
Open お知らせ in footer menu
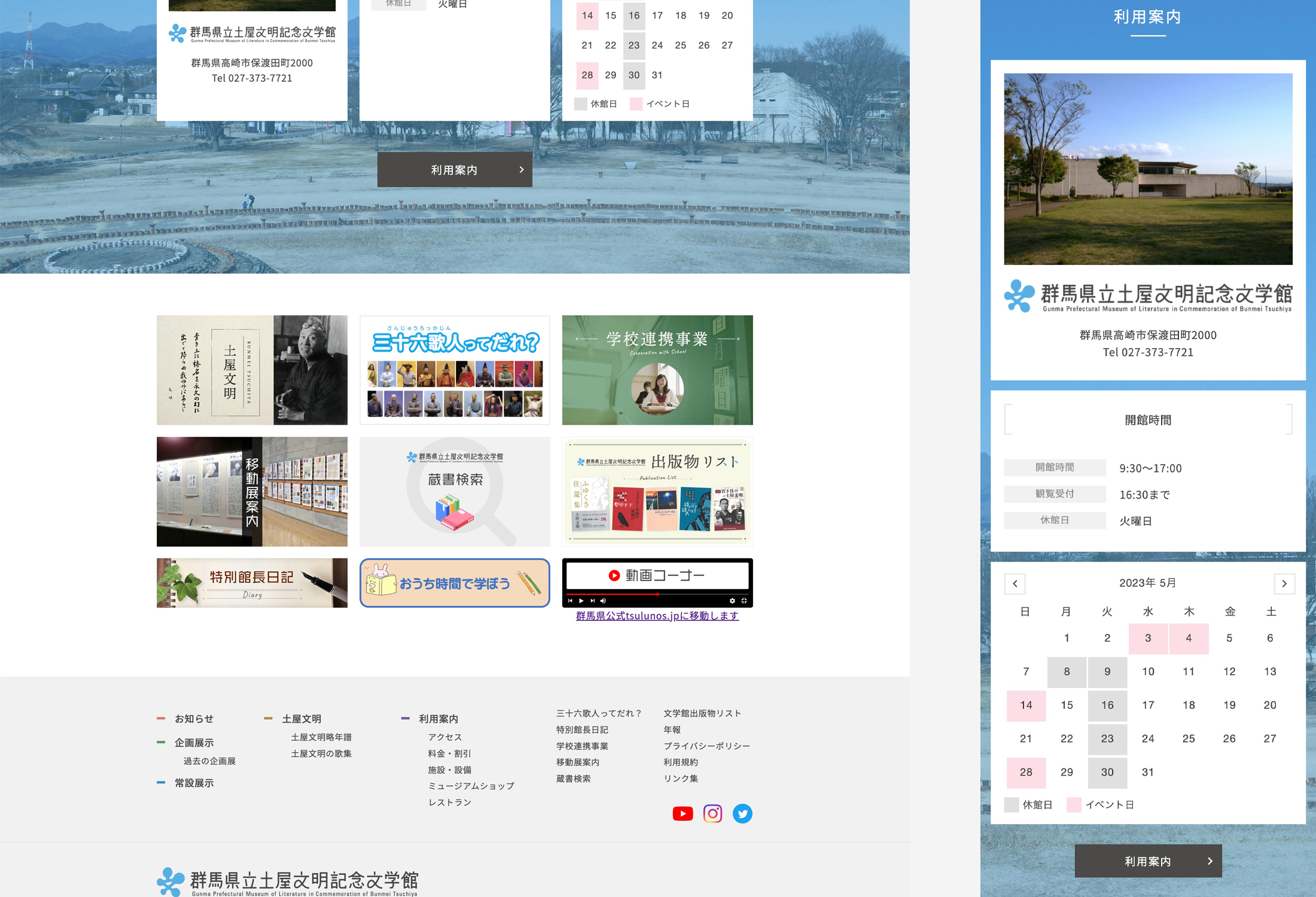click(194, 719)
